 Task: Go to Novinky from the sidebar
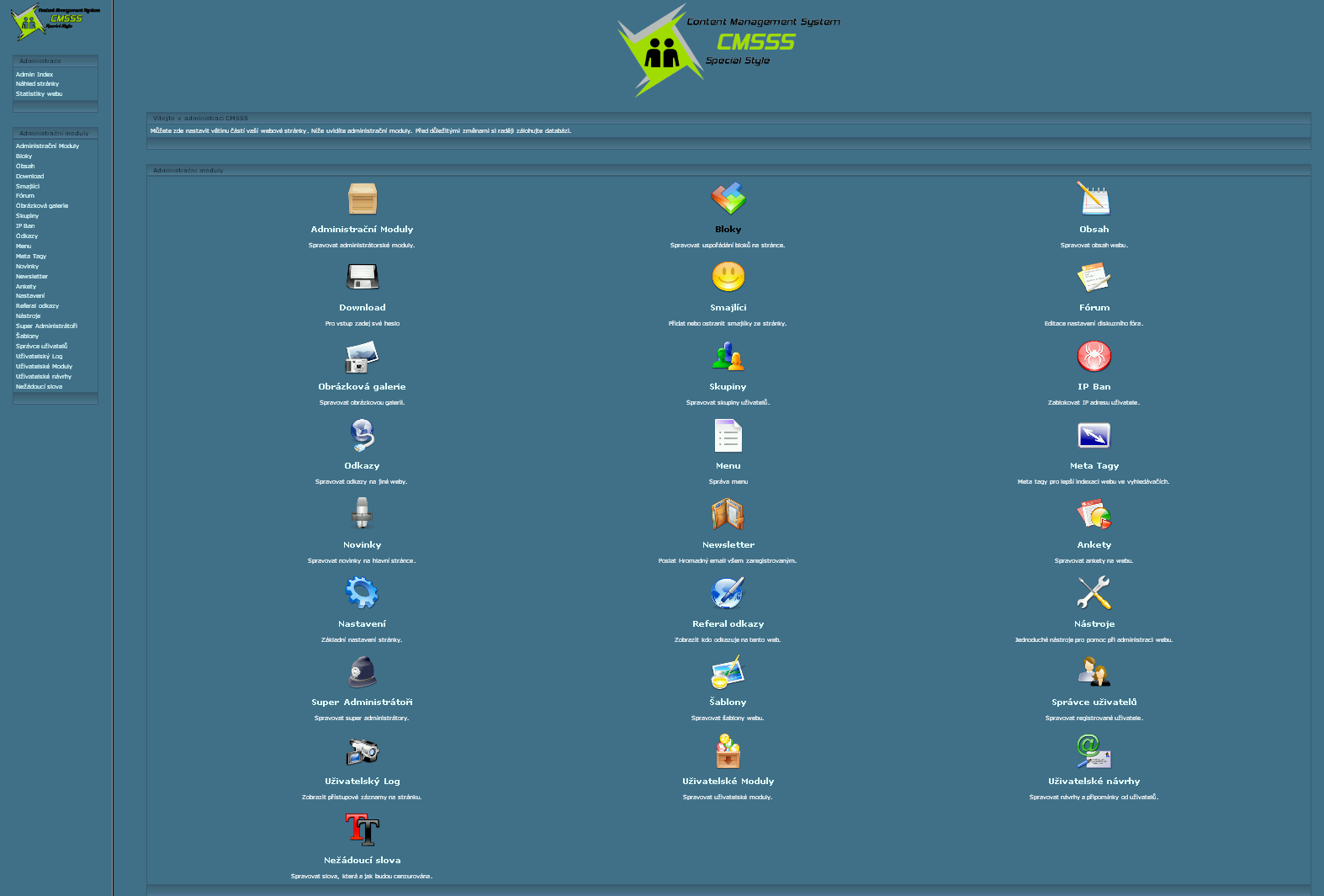[x=28, y=267]
